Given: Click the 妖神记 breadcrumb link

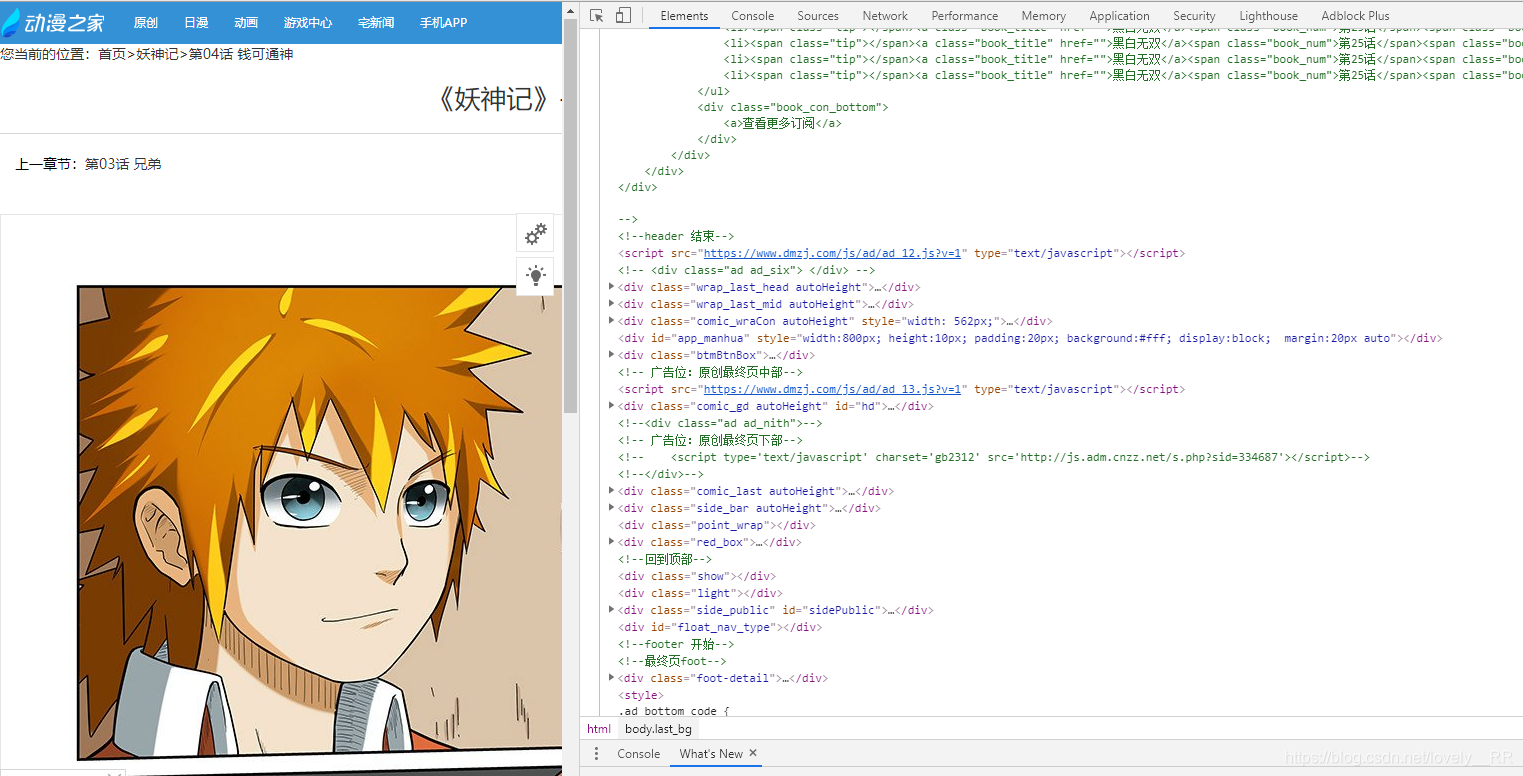Looking at the screenshot, I should click(x=158, y=54).
